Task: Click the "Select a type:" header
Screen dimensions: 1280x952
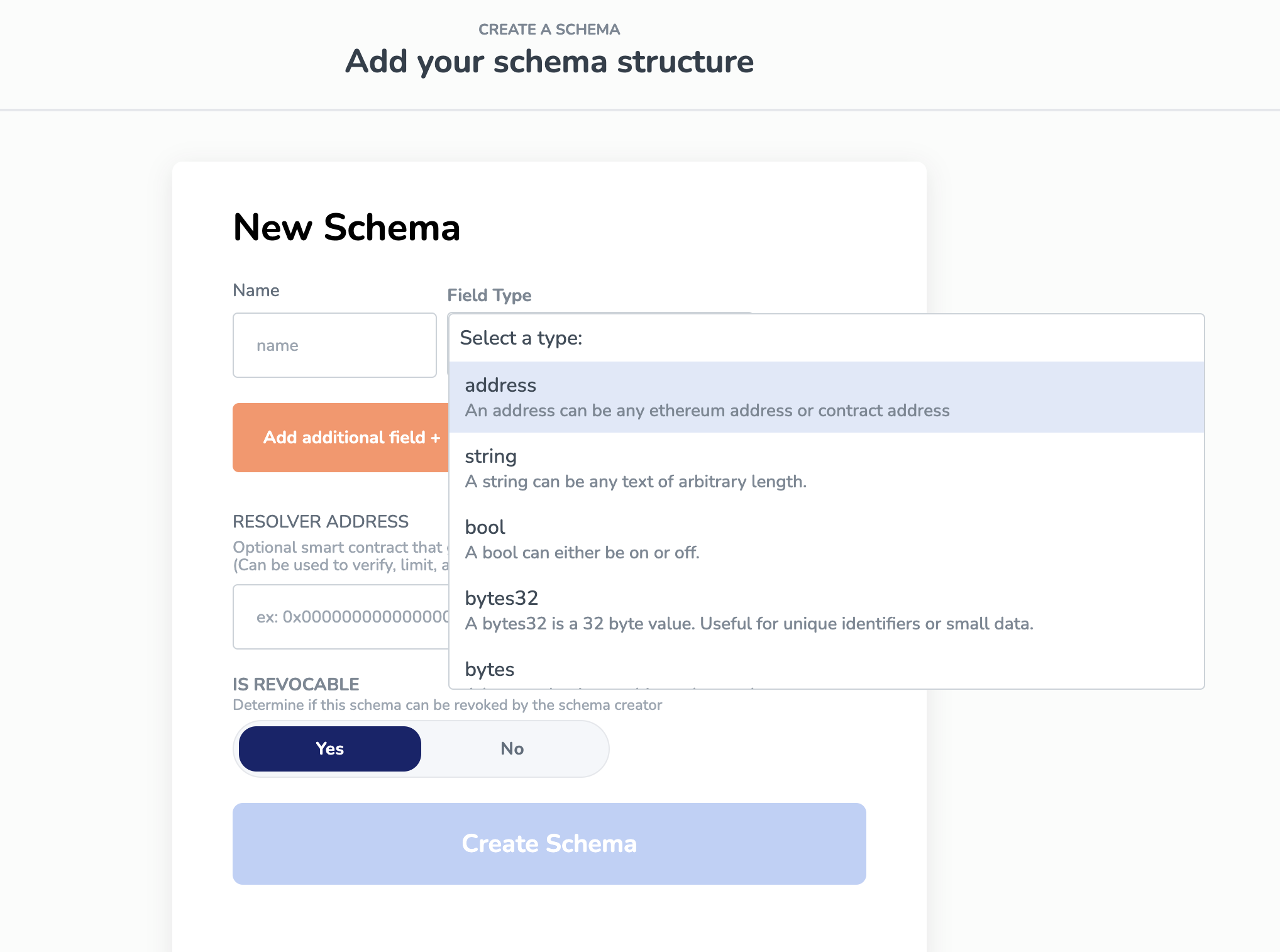Action: pos(521,338)
